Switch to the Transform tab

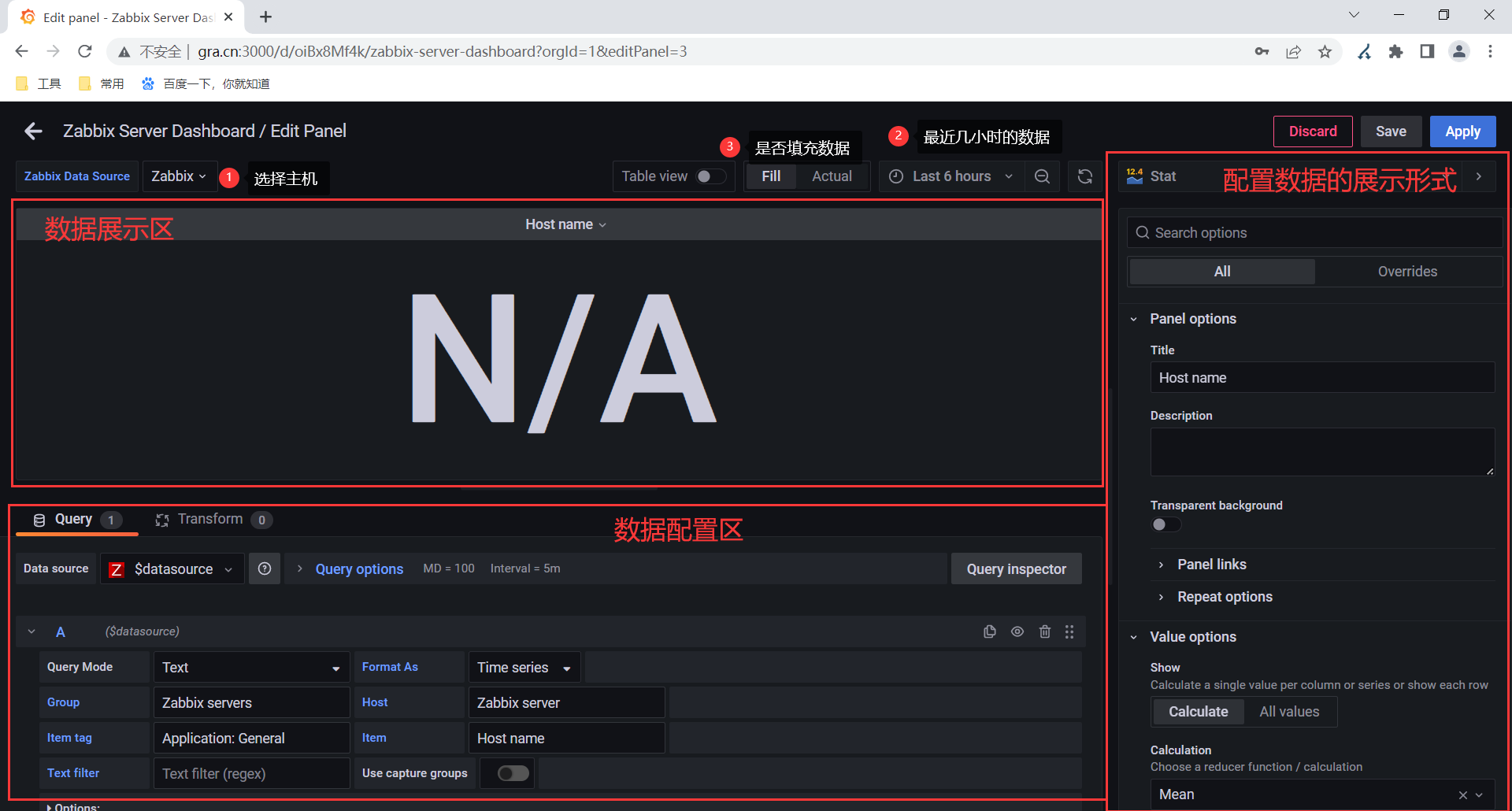click(213, 520)
